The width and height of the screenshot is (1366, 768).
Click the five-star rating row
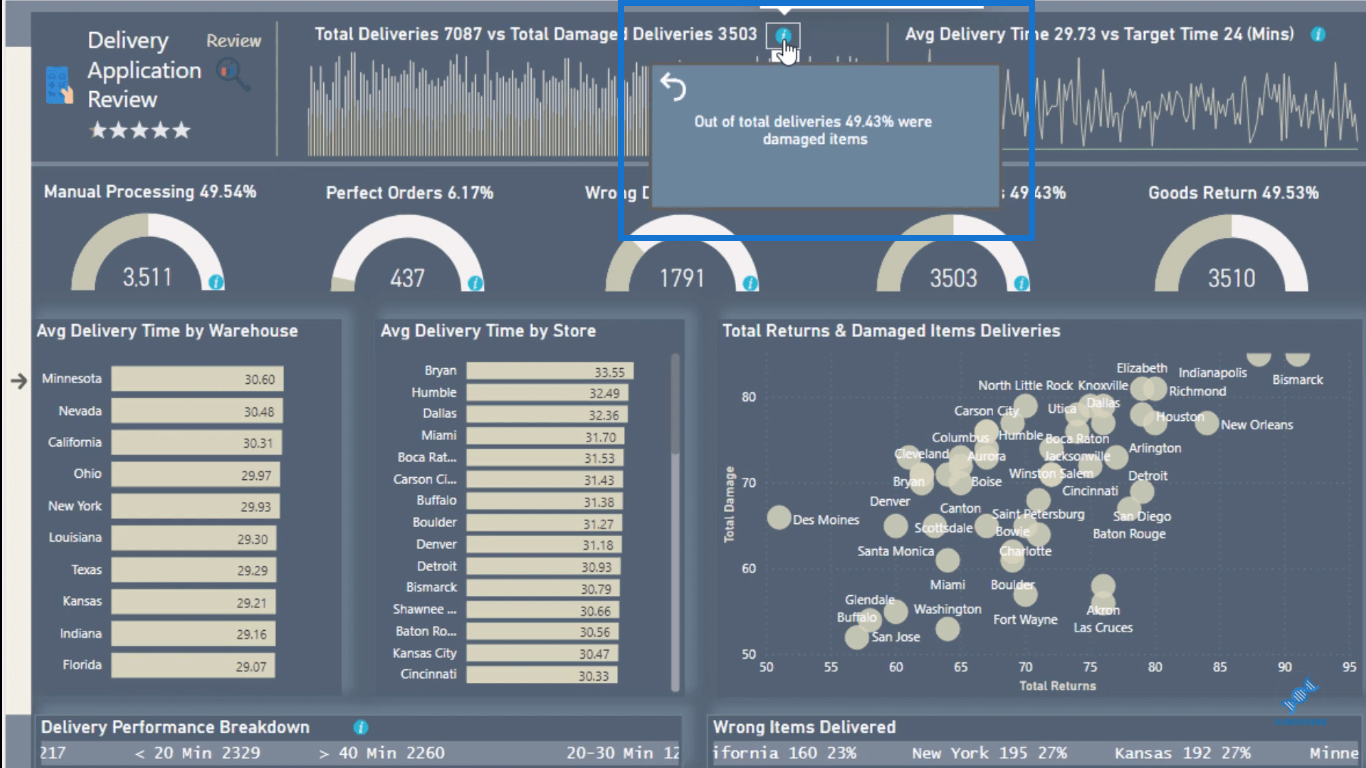click(139, 130)
